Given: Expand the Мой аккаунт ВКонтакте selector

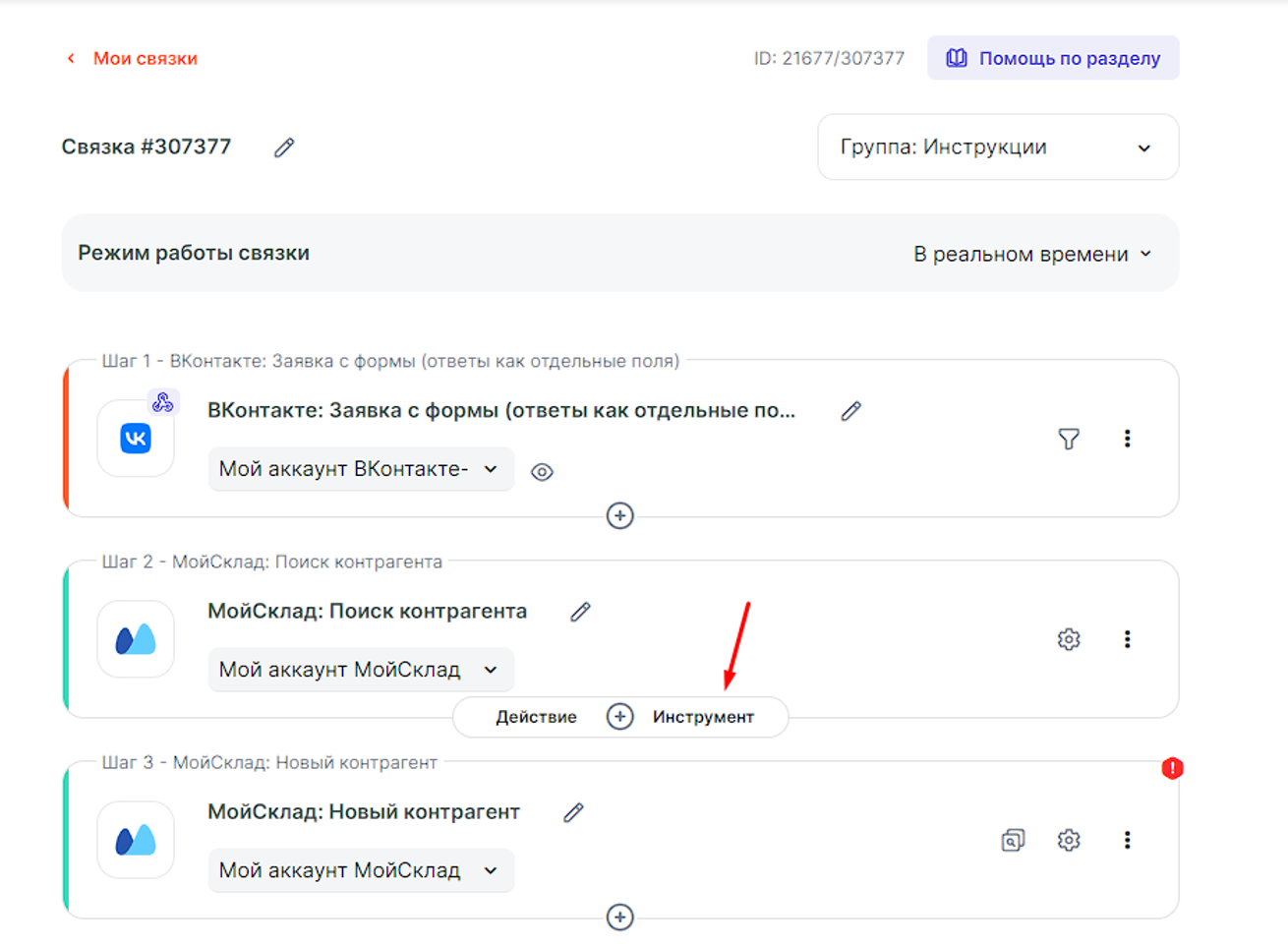Looking at the screenshot, I should click(360, 469).
